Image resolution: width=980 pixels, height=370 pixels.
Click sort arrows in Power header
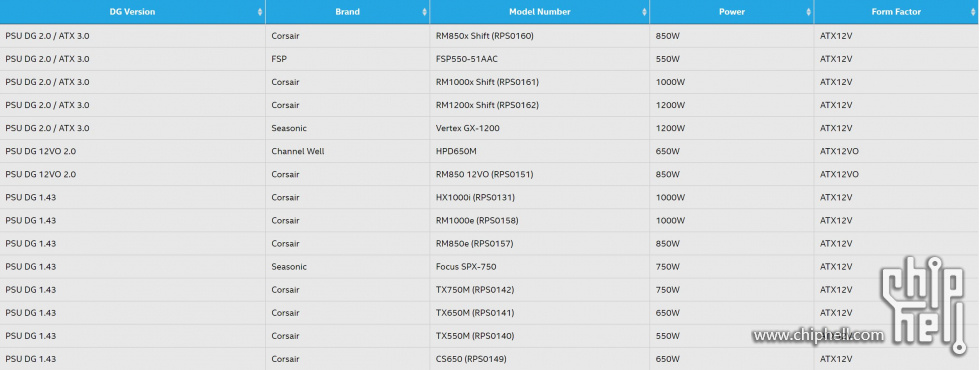[x=809, y=12]
